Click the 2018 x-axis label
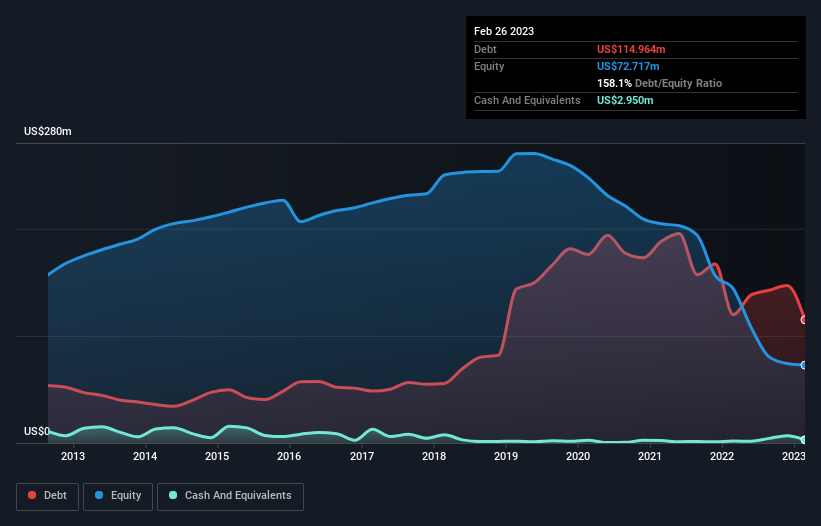Image resolution: width=821 pixels, height=526 pixels. [x=434, y=456]
